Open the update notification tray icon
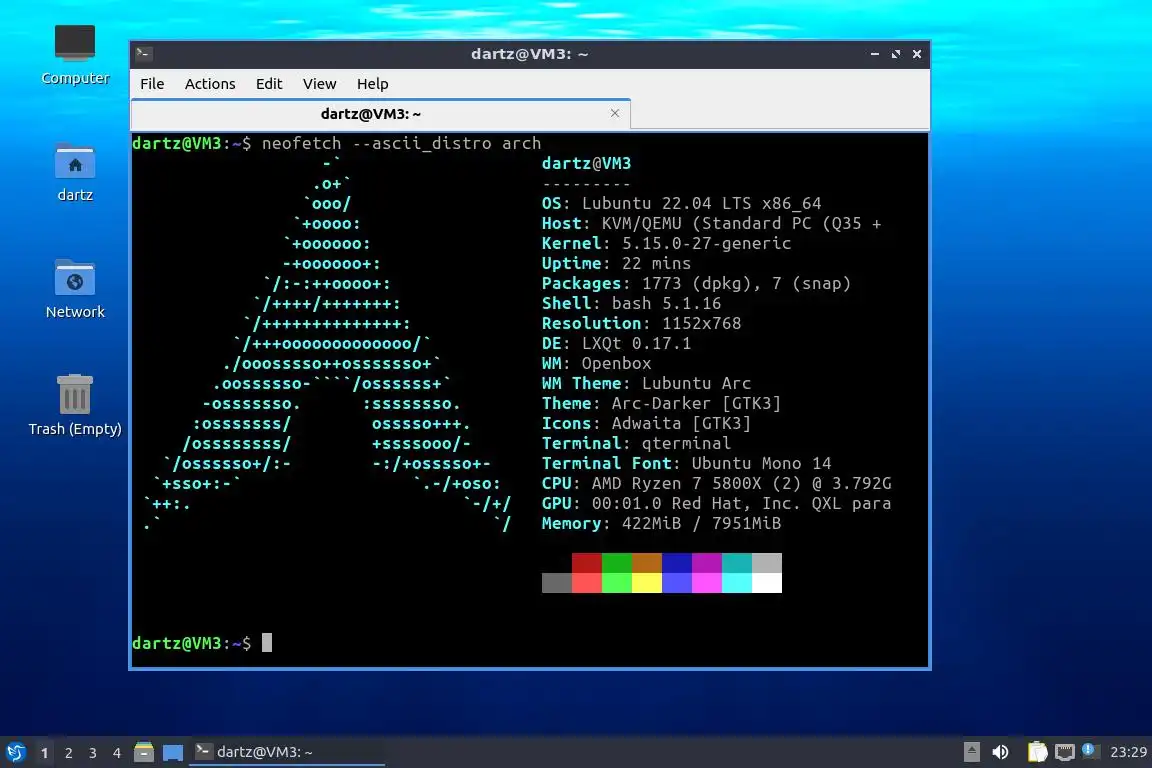This screenshot has height=768, width=1152. [x=1090, y=751]
